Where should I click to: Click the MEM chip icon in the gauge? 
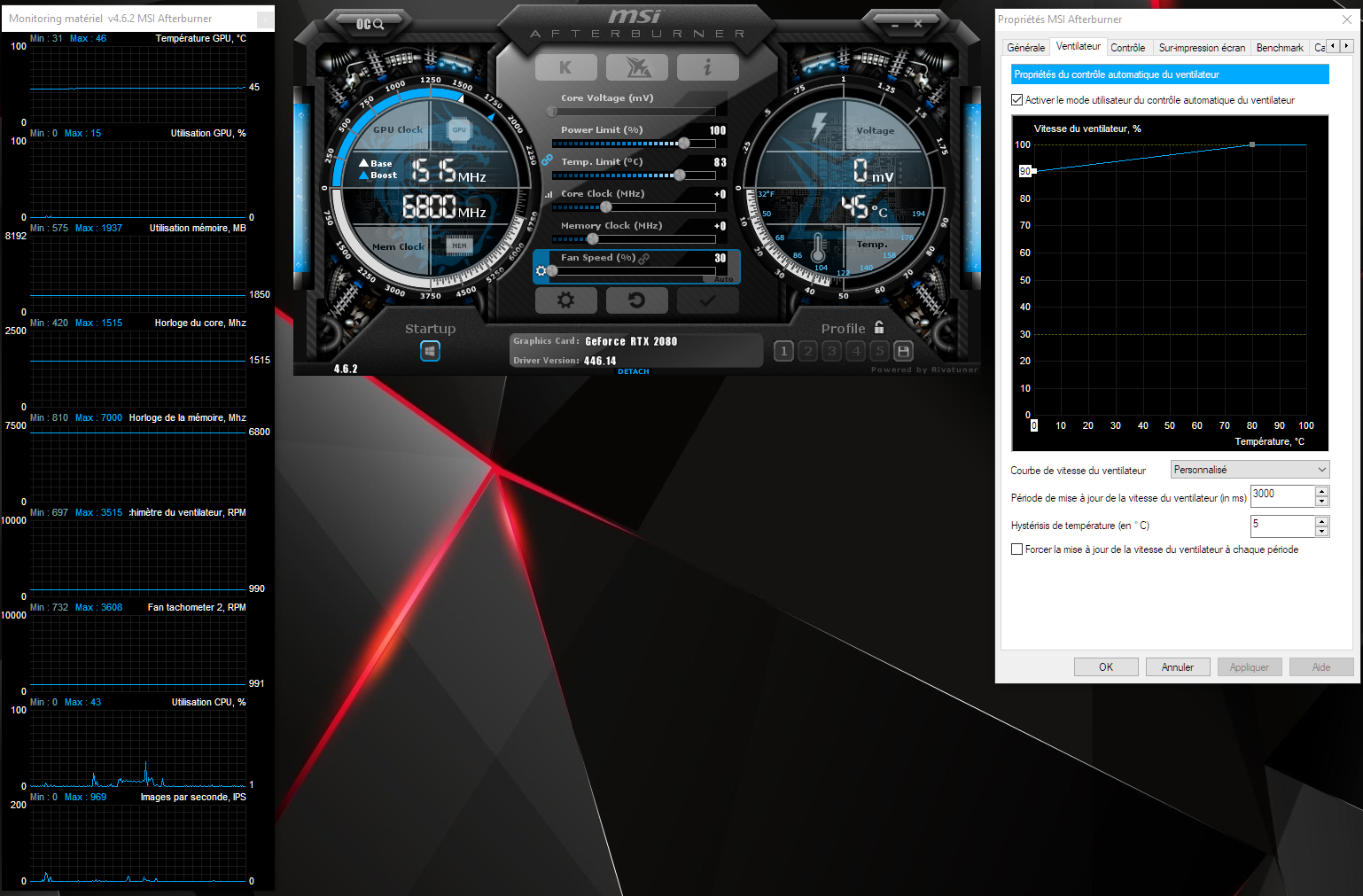coord(459,245)
